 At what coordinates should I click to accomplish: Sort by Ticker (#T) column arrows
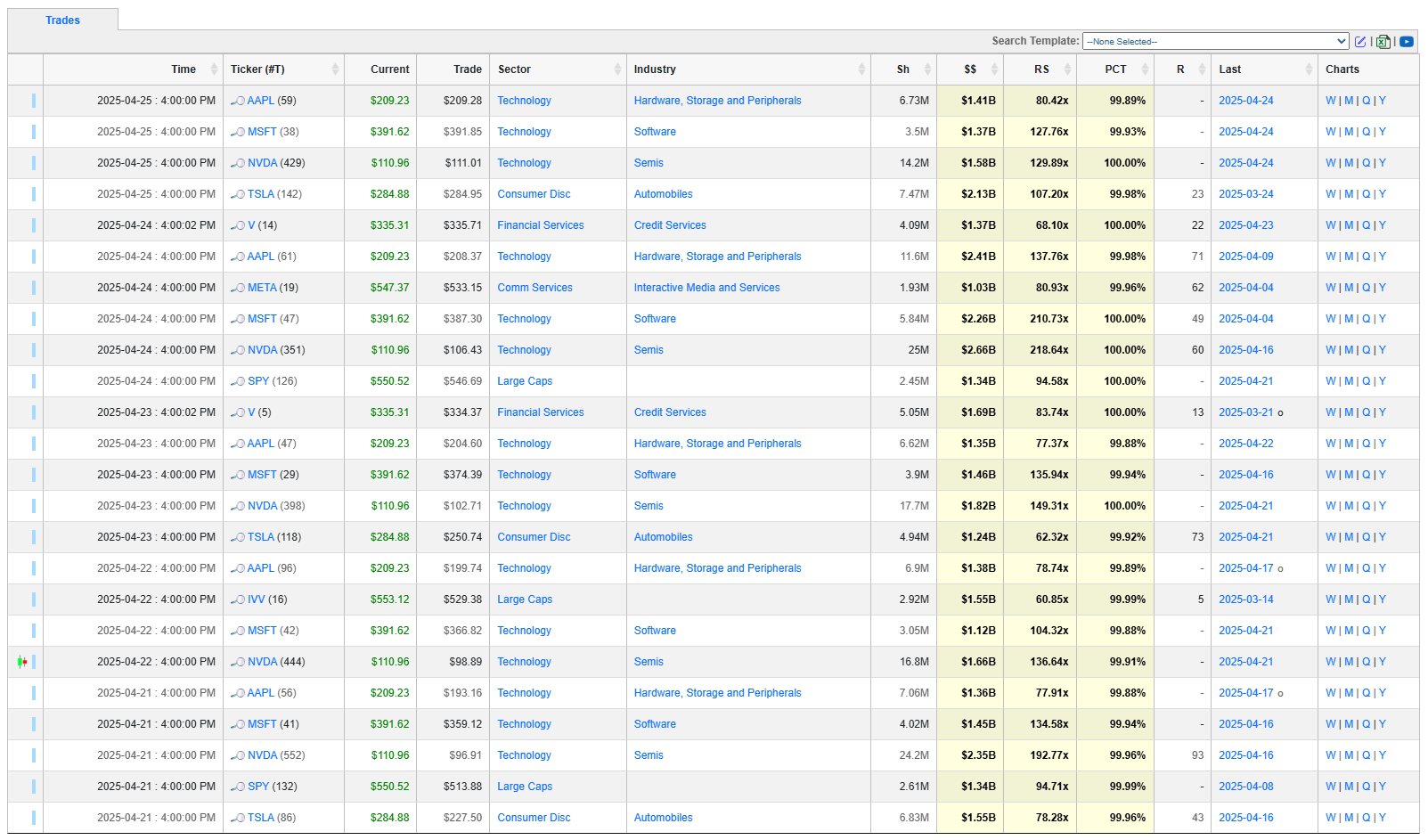tap(335, 69)
